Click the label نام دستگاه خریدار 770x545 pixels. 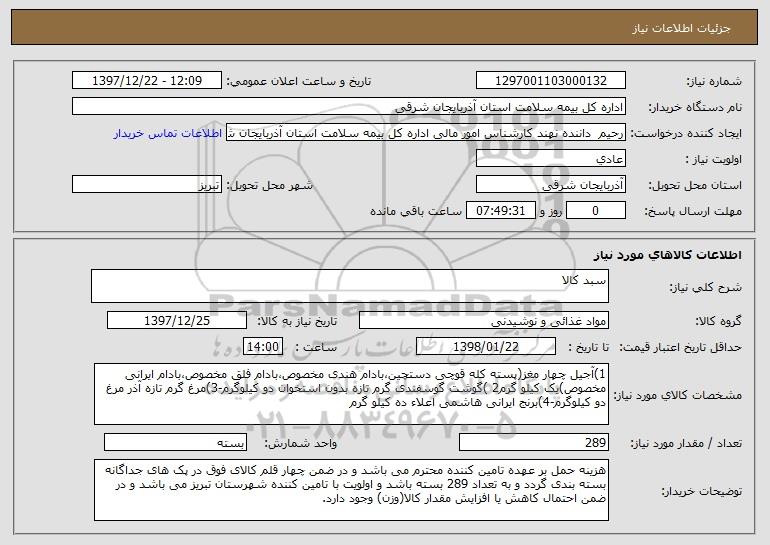[695, 107]
